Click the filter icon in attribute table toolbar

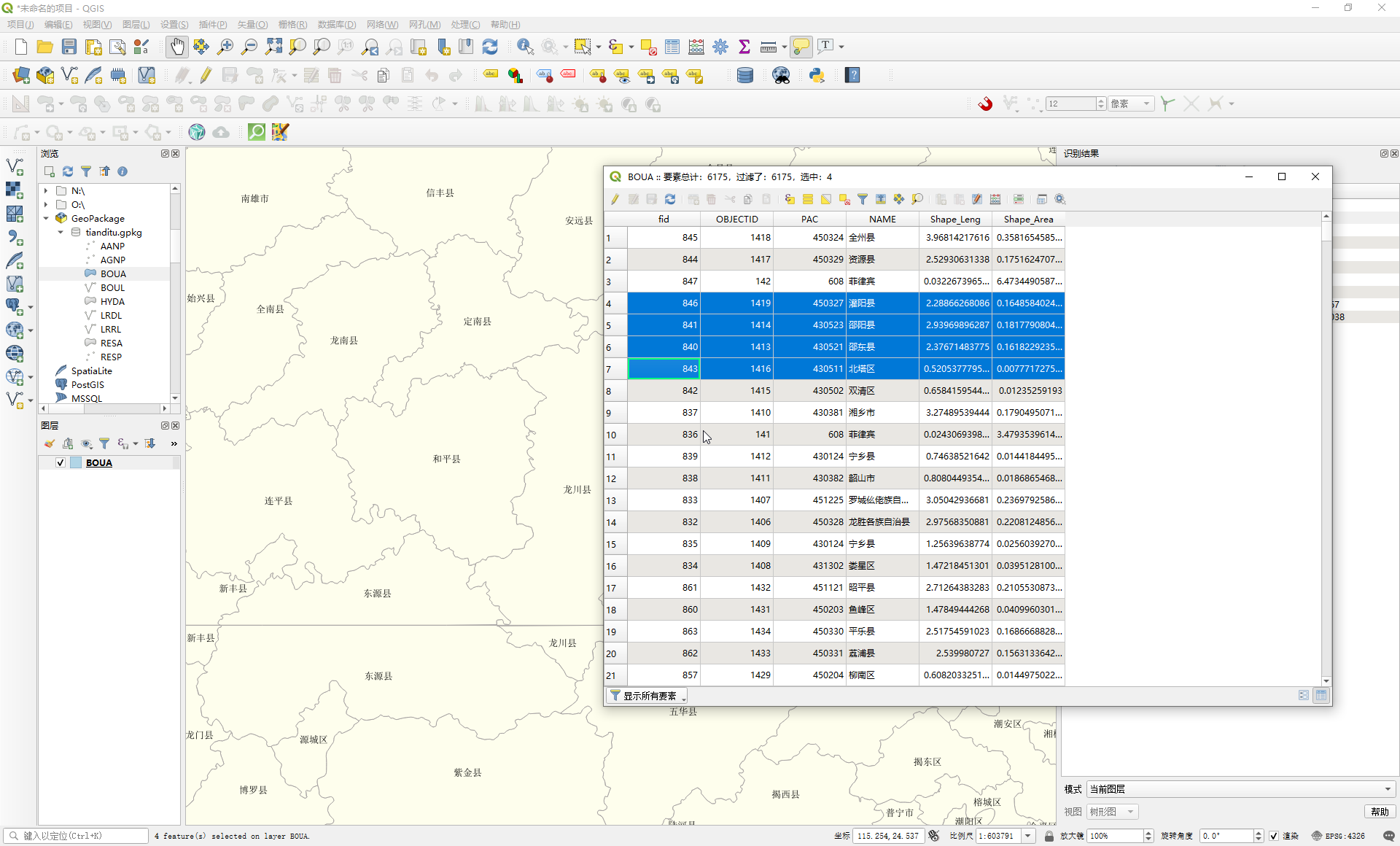pyautogui.click(x=863, y=199)
